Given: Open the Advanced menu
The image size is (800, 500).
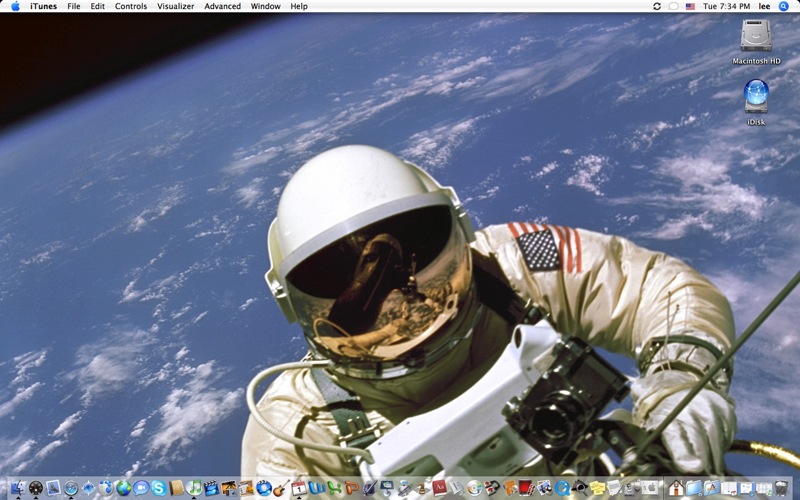Looking at the screenshot, I should (222, 6).
